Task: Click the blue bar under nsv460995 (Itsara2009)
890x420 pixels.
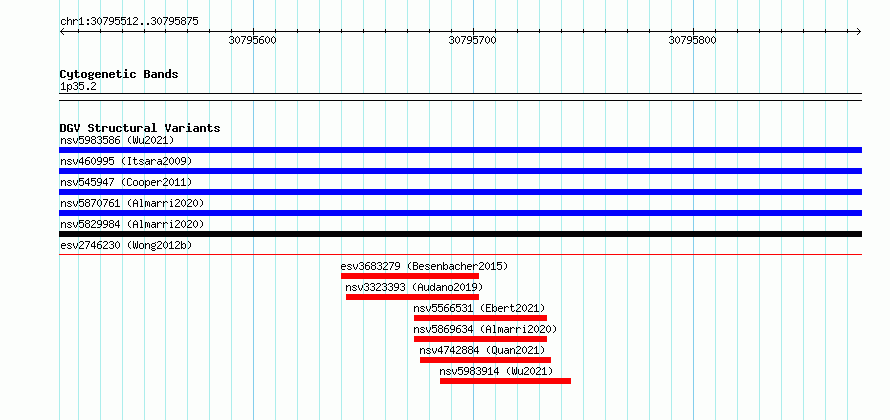Action: 460,171
